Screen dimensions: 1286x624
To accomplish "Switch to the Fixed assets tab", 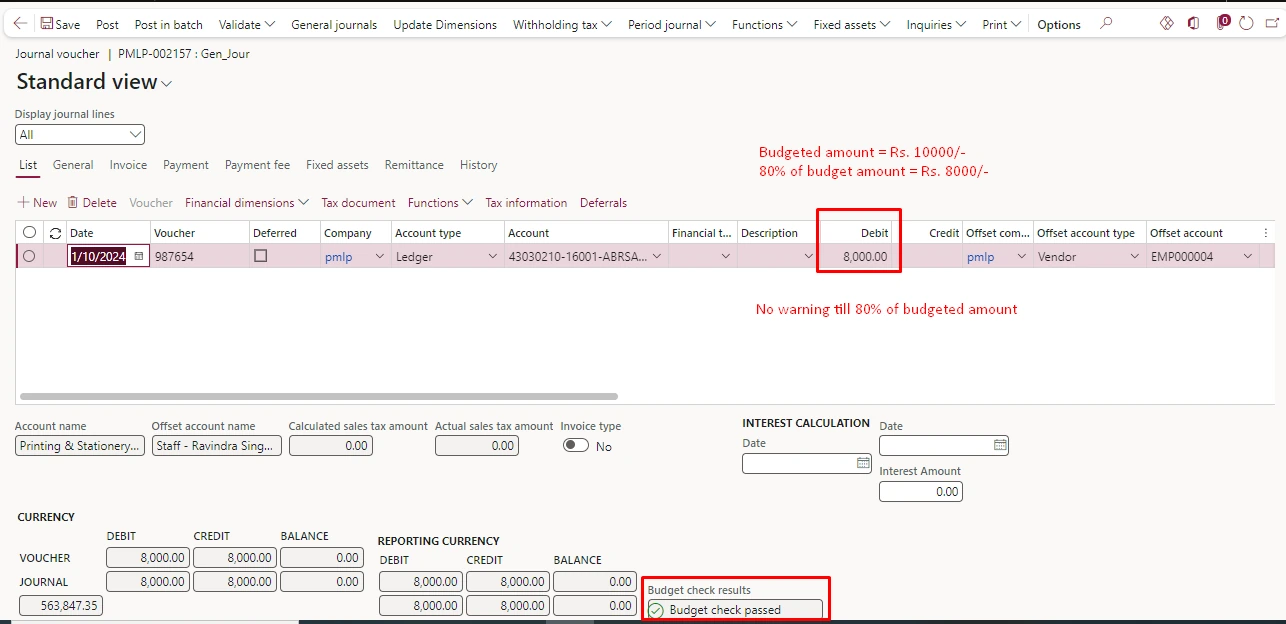I will pyautogui.click(x=337, y=165).
